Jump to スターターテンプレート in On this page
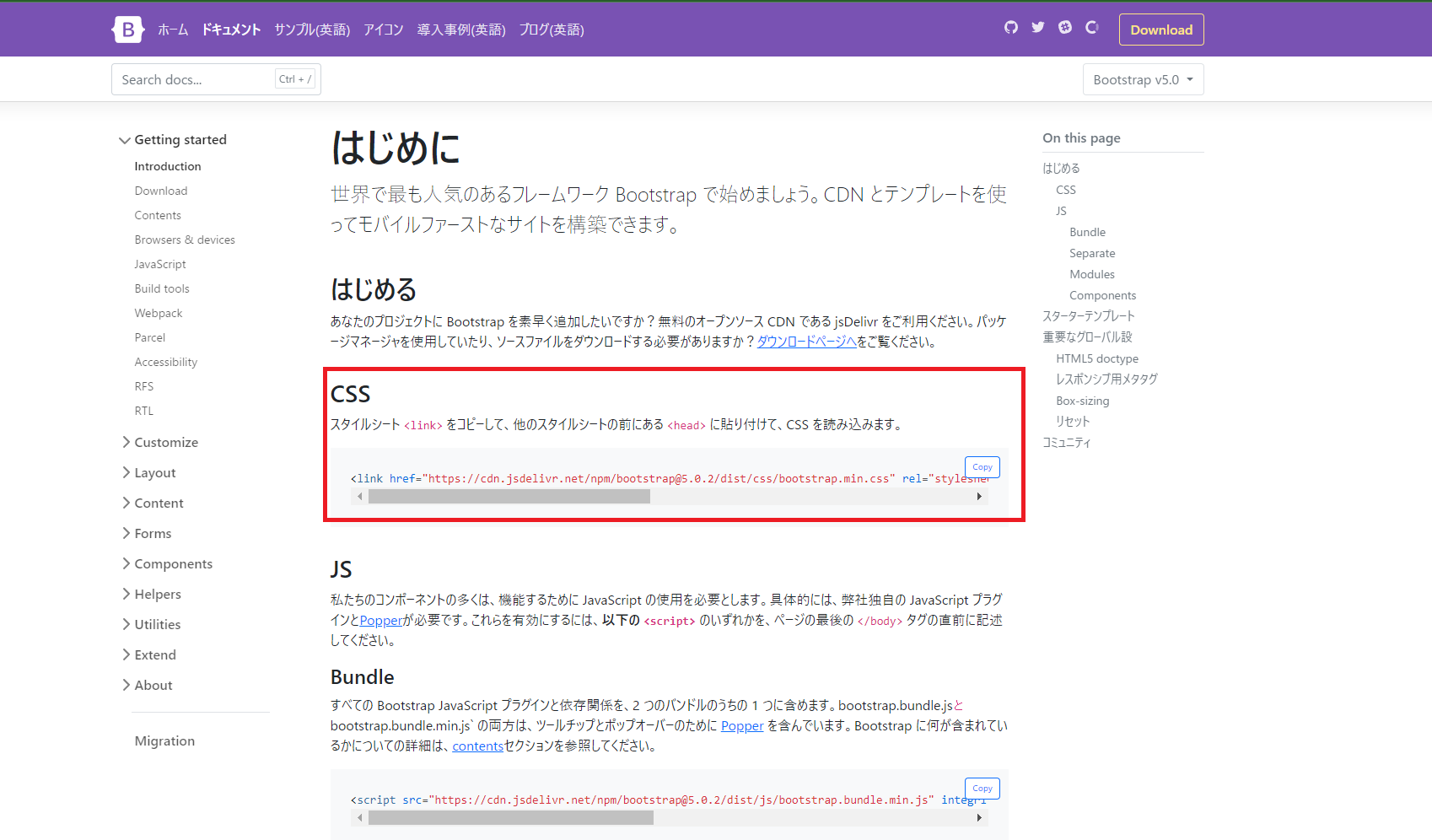The height and width of the screenshot is (840, 1432). coord(1089,316)
